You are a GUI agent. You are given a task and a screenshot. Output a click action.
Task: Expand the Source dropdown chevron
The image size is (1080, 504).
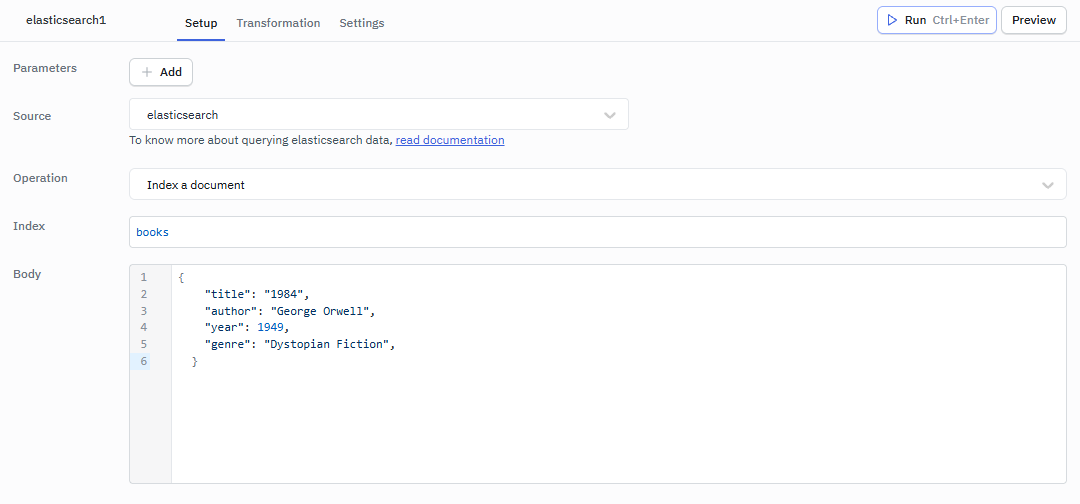(610, 115)
